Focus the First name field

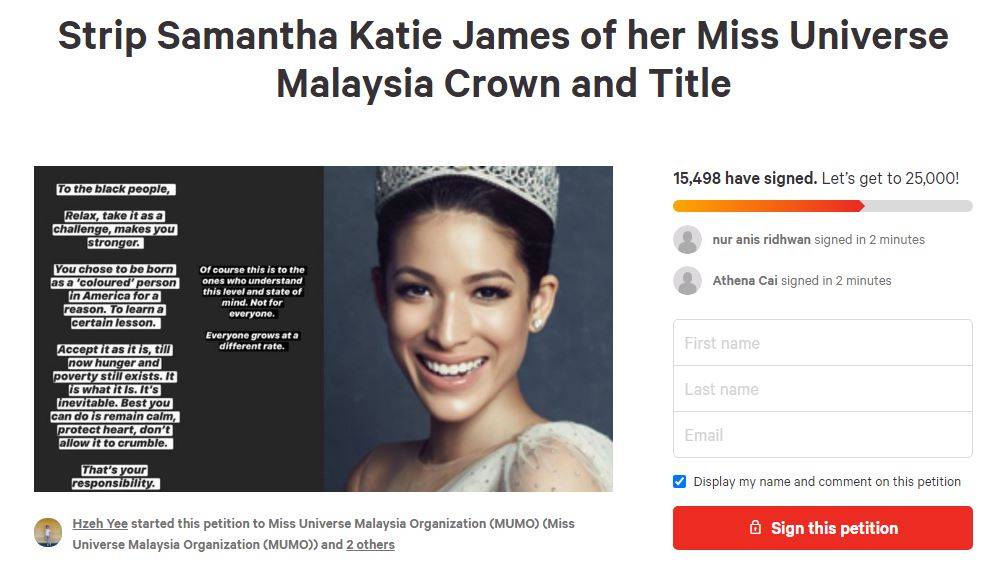pos(822,343)
